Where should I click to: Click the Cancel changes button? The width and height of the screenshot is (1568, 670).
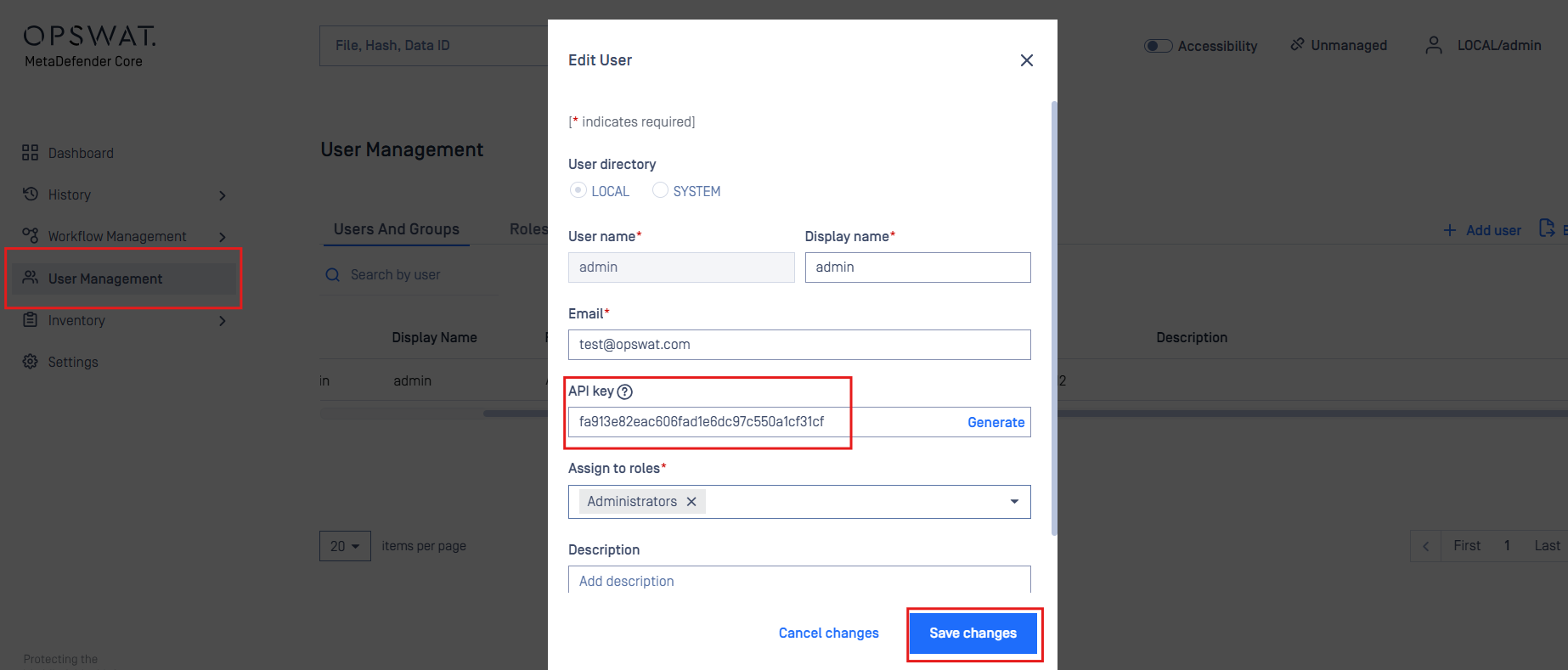tap(829, 633)
